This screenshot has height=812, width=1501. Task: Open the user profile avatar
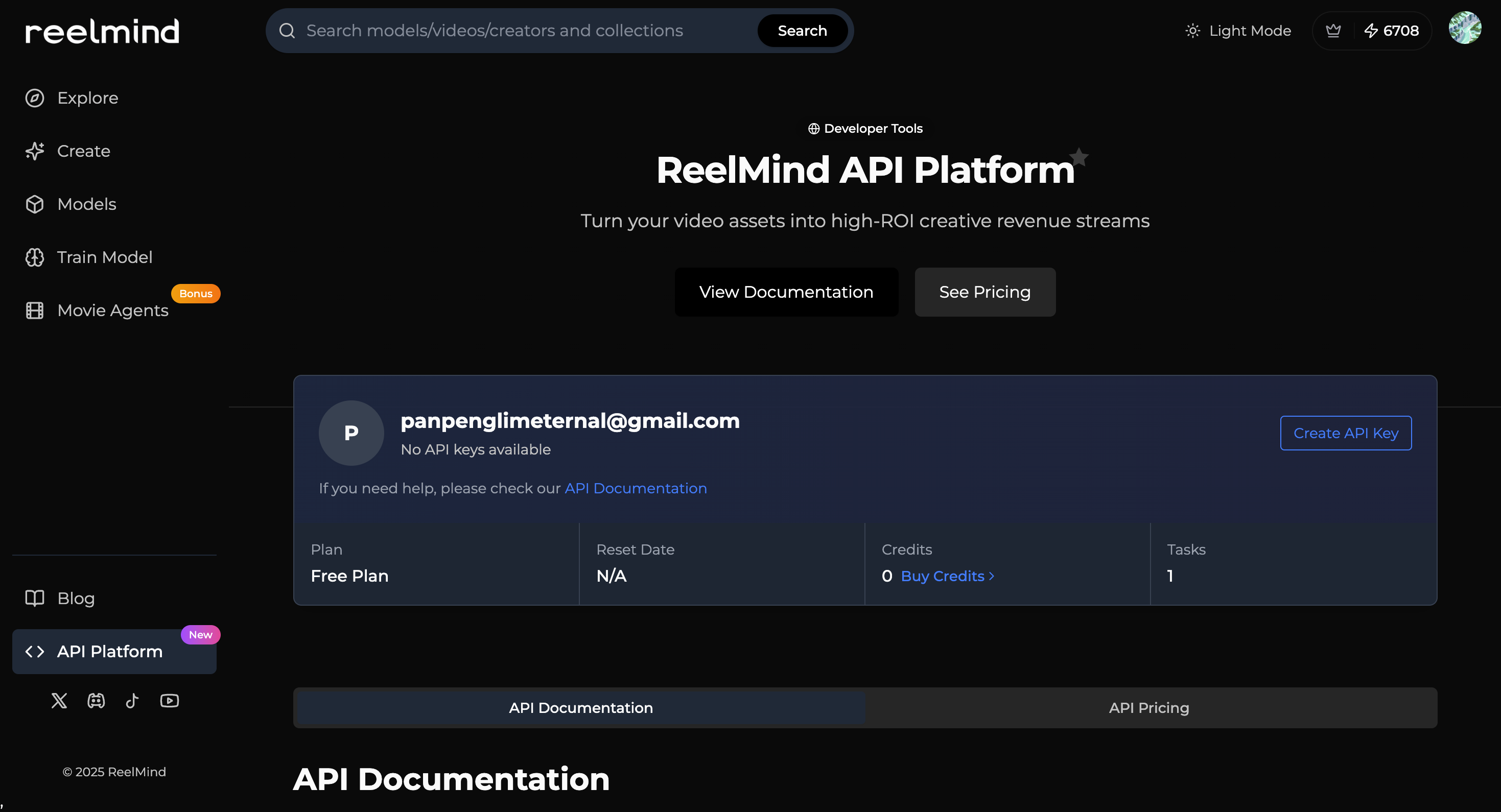[x=1465, y=28]
